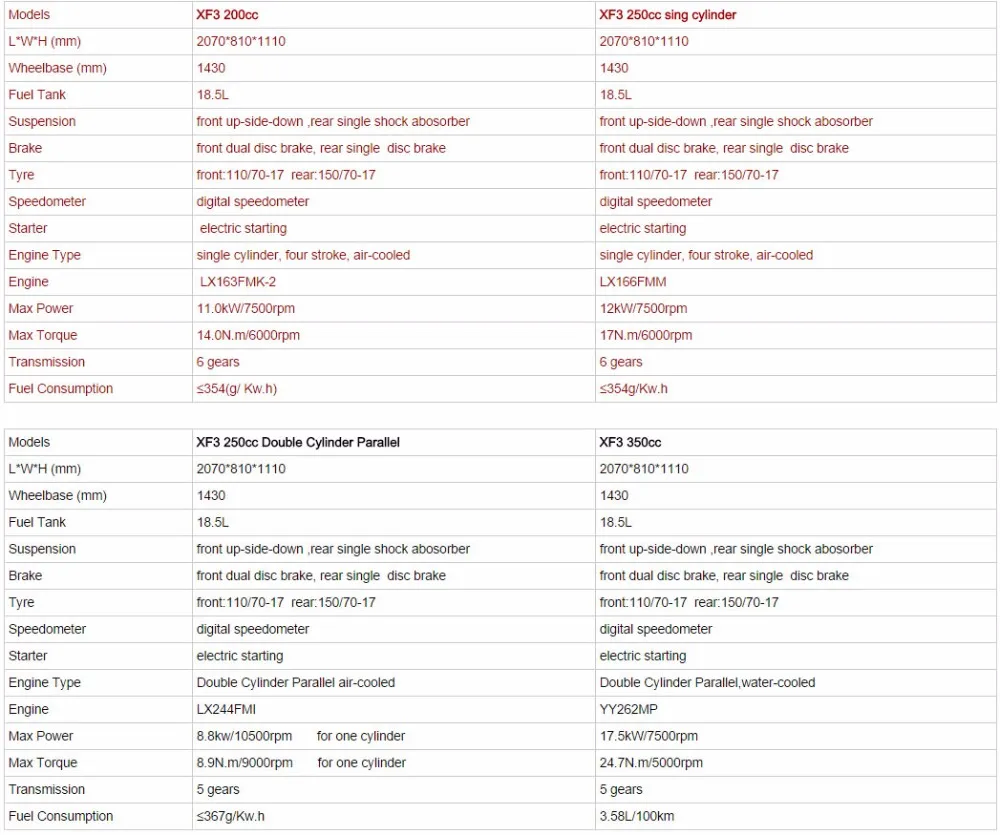Select the 8.9N.m/9000rpm torque value
Viewport: 1000px width, 835px height.
click(x=245, y=763)
